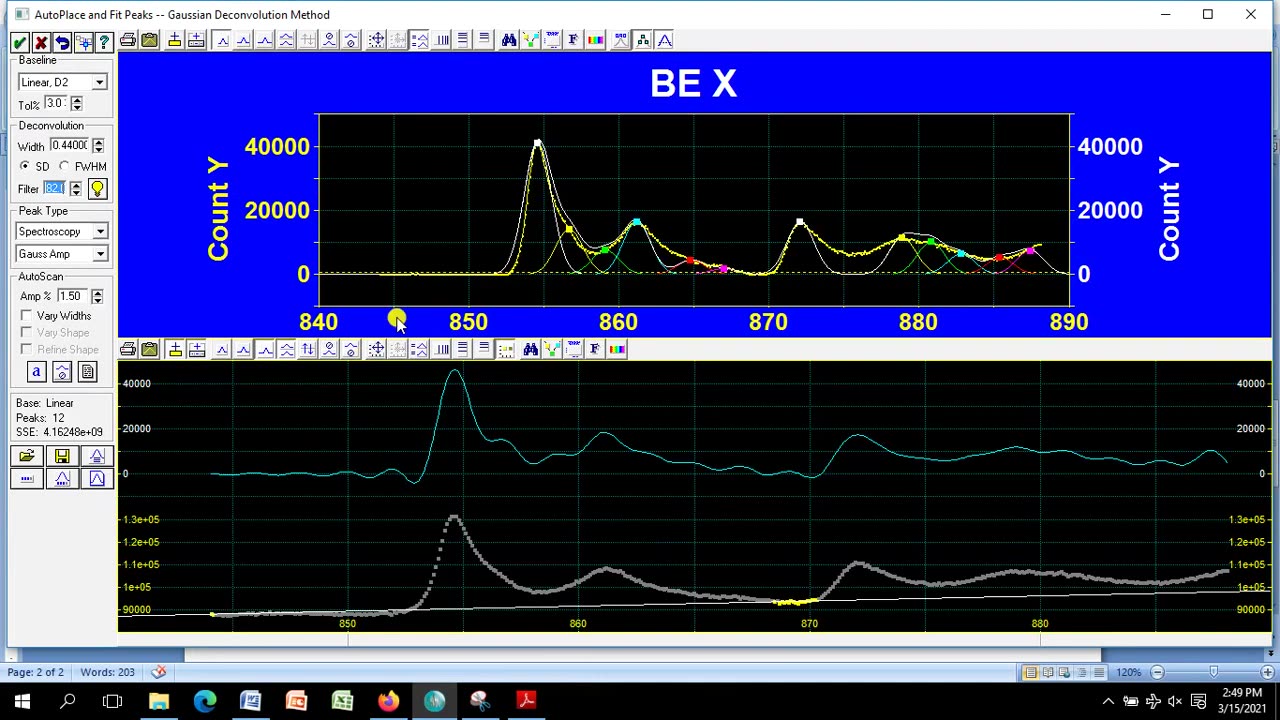This screenshot has height=720, width=1280.
Task: Adjust the Tol% spinner arrows
Action: [x=76, y=104]
